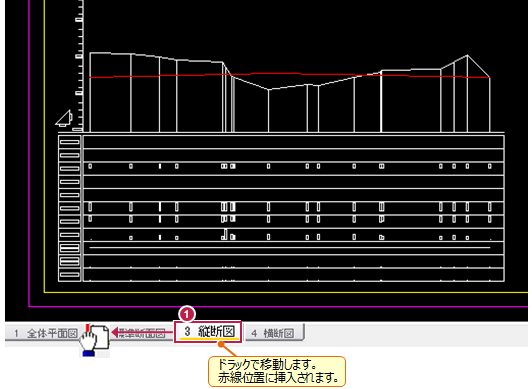Click the hand cursor page-drag icon
The width and height of the screenshot is (532, 389).
tap(94, 341)
